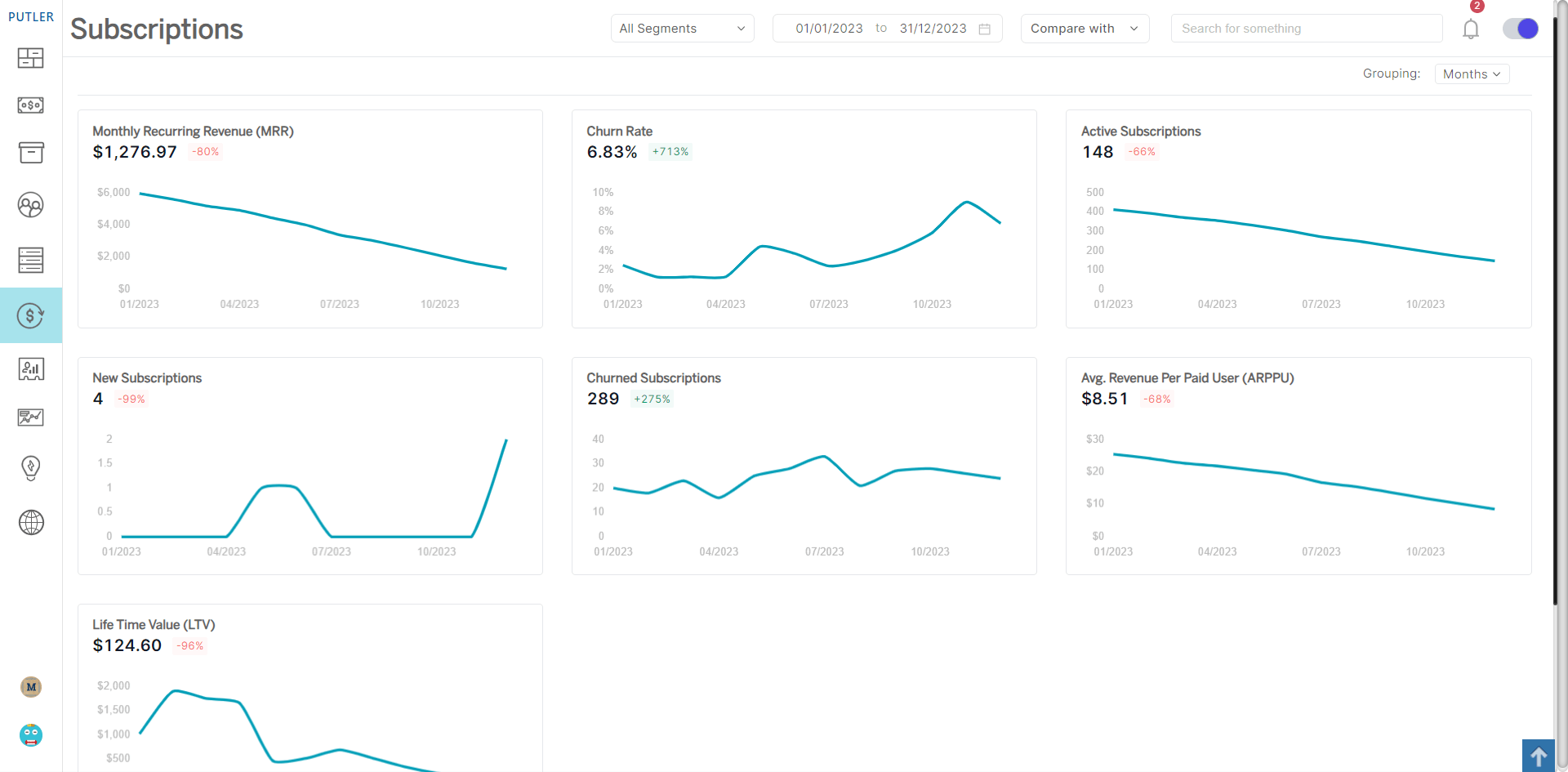Screen dimensions: 1568x772
Task: Toggle the purple switch in header
Action: (x=1521, y=29)
